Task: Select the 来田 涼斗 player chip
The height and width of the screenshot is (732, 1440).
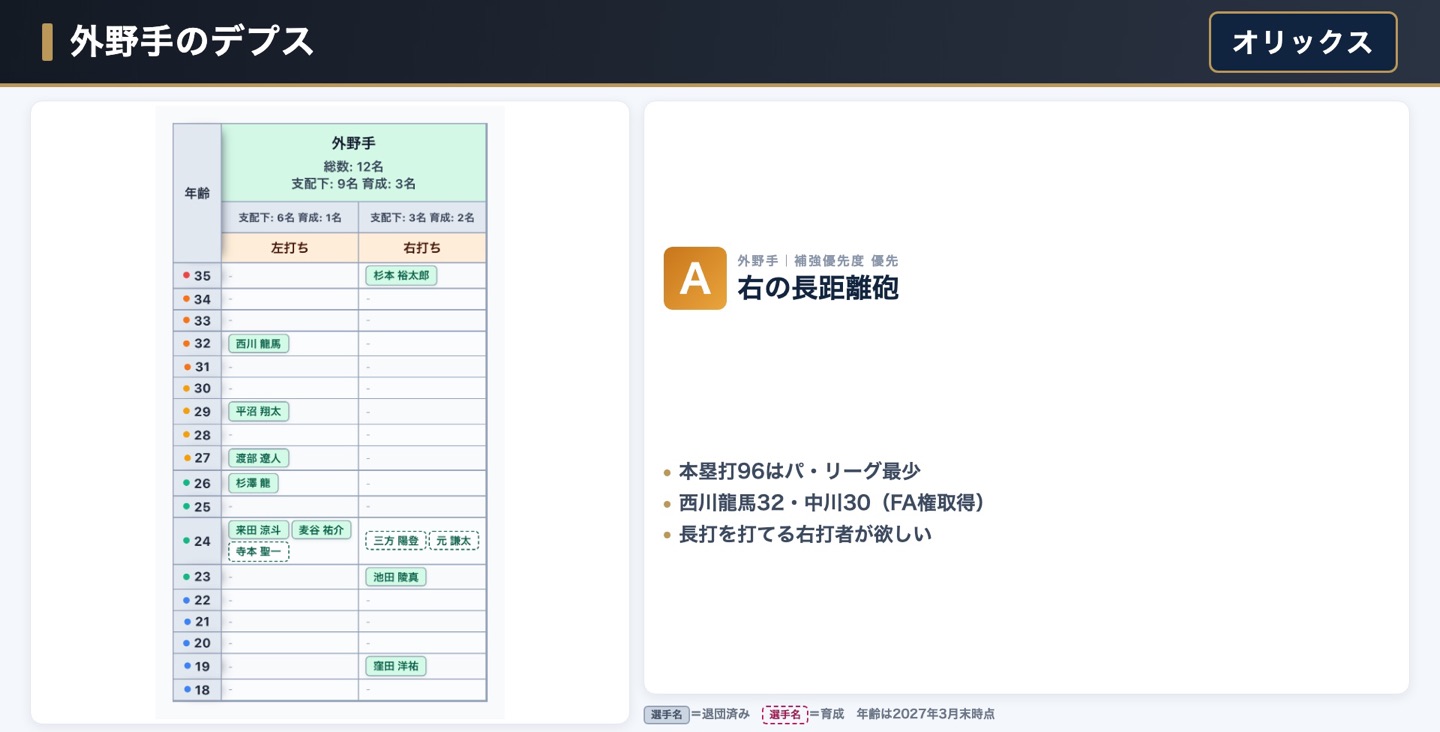Action: pos(258,530)
